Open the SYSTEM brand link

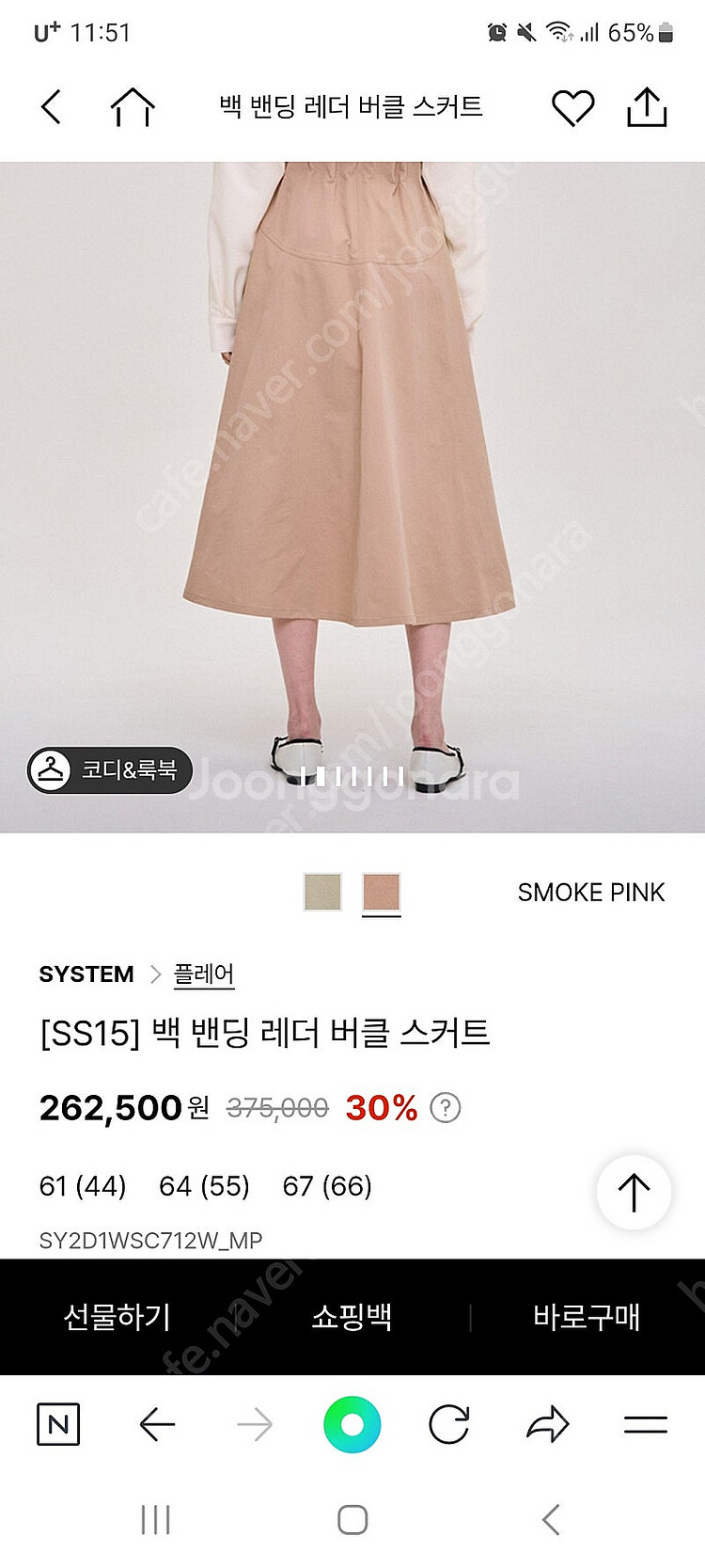point(86,974)
